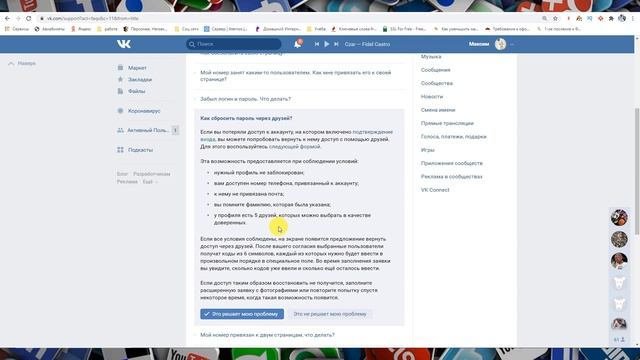The width and height of the screenshot is (640, 360).
Task: Open the Яндекс bookmark
Action: [x=81, y=29]
